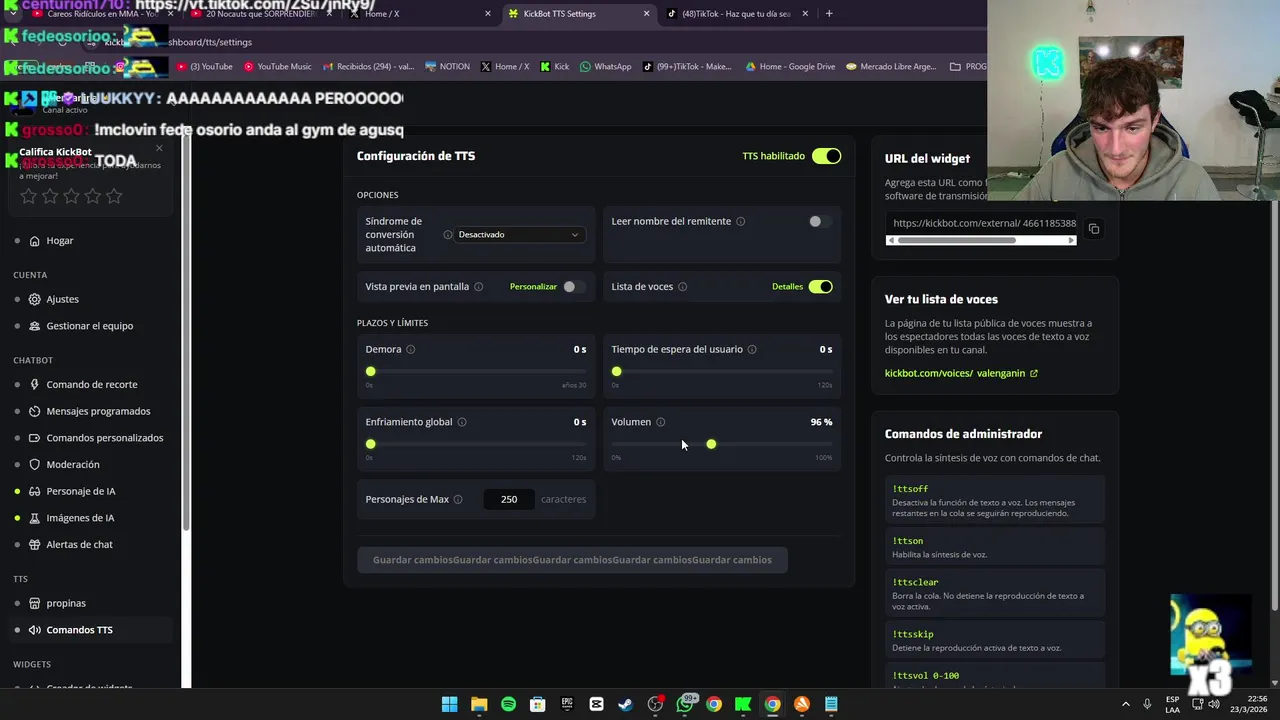Image resolution: width=1280 pixels, height=720 pixels.
Task: Open Gestionar el equipo in sidebar
Action: pyautogui.click(x=90, y=326)
